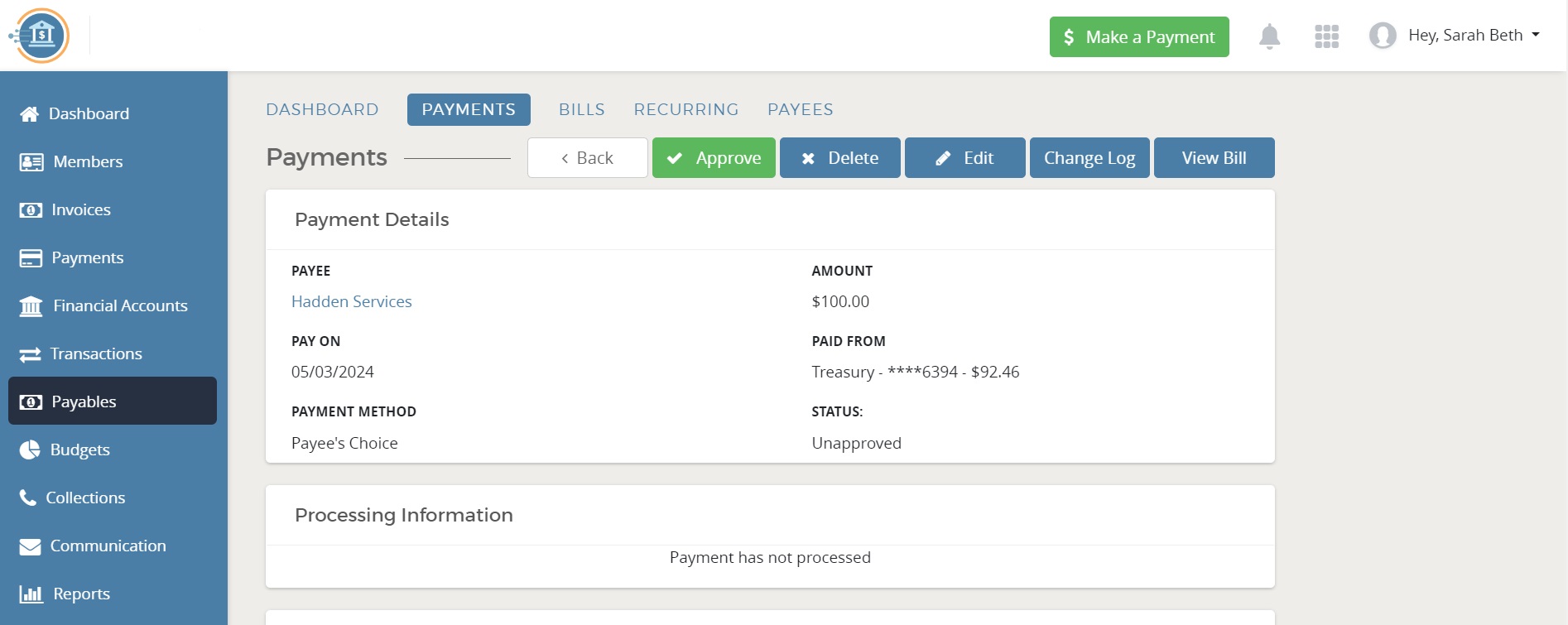
Task: Click the Invoices icon in the sidebar
Action: click(30, 209)
